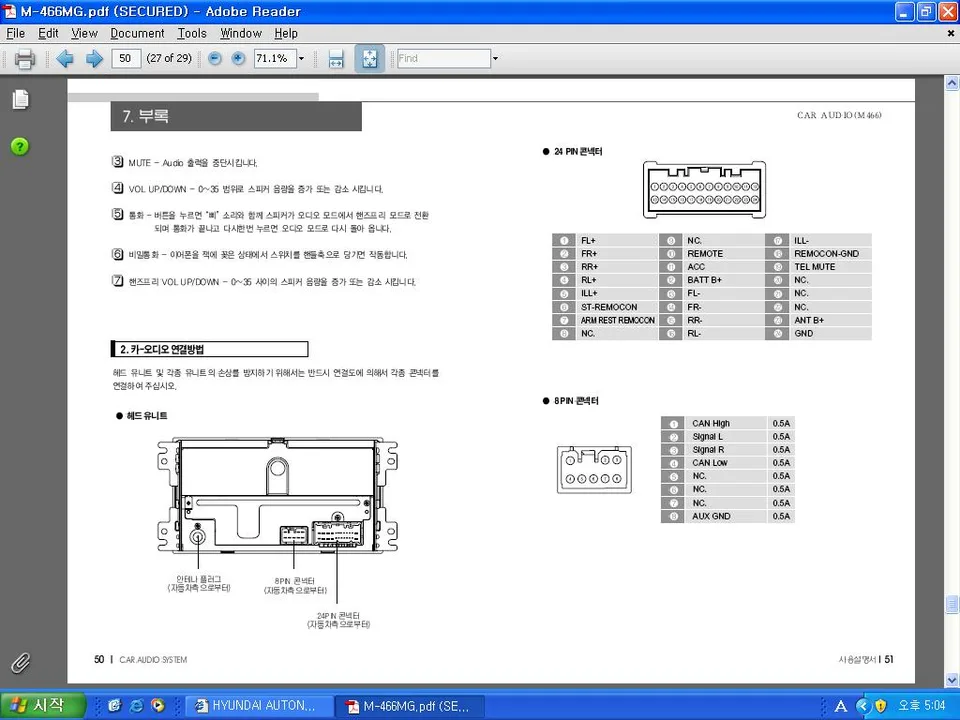Image resolution: width=960 pixels, height=720 pixels.
Task: Print the document using the printer icon
Action: tap(24, 59)
